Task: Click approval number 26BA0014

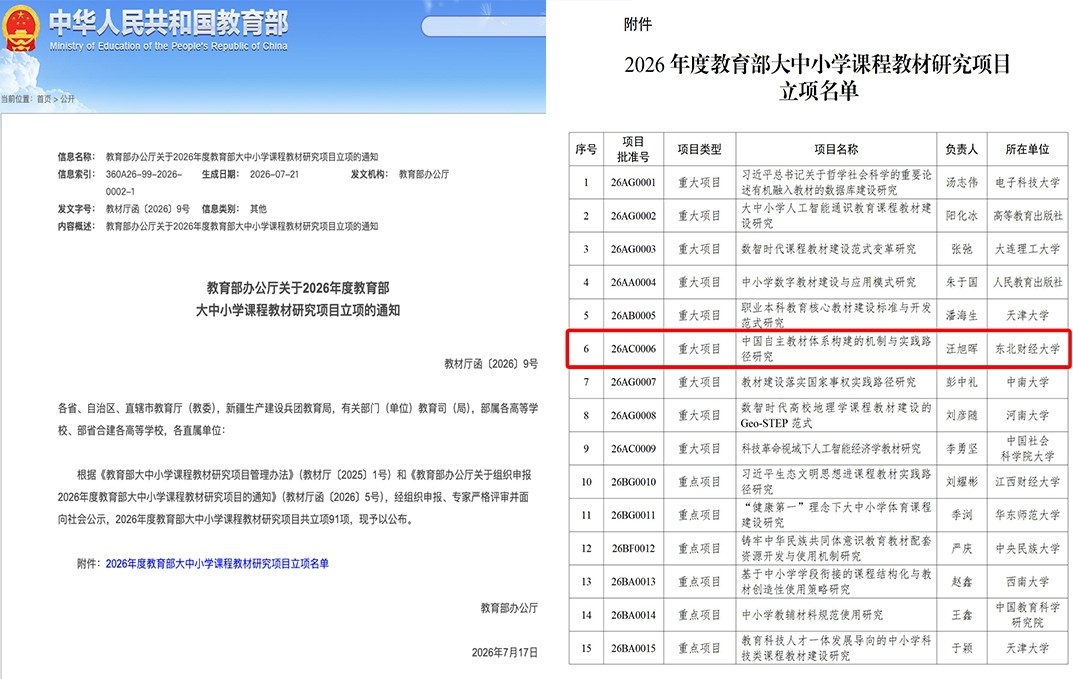Action: (x=633, y=615)
